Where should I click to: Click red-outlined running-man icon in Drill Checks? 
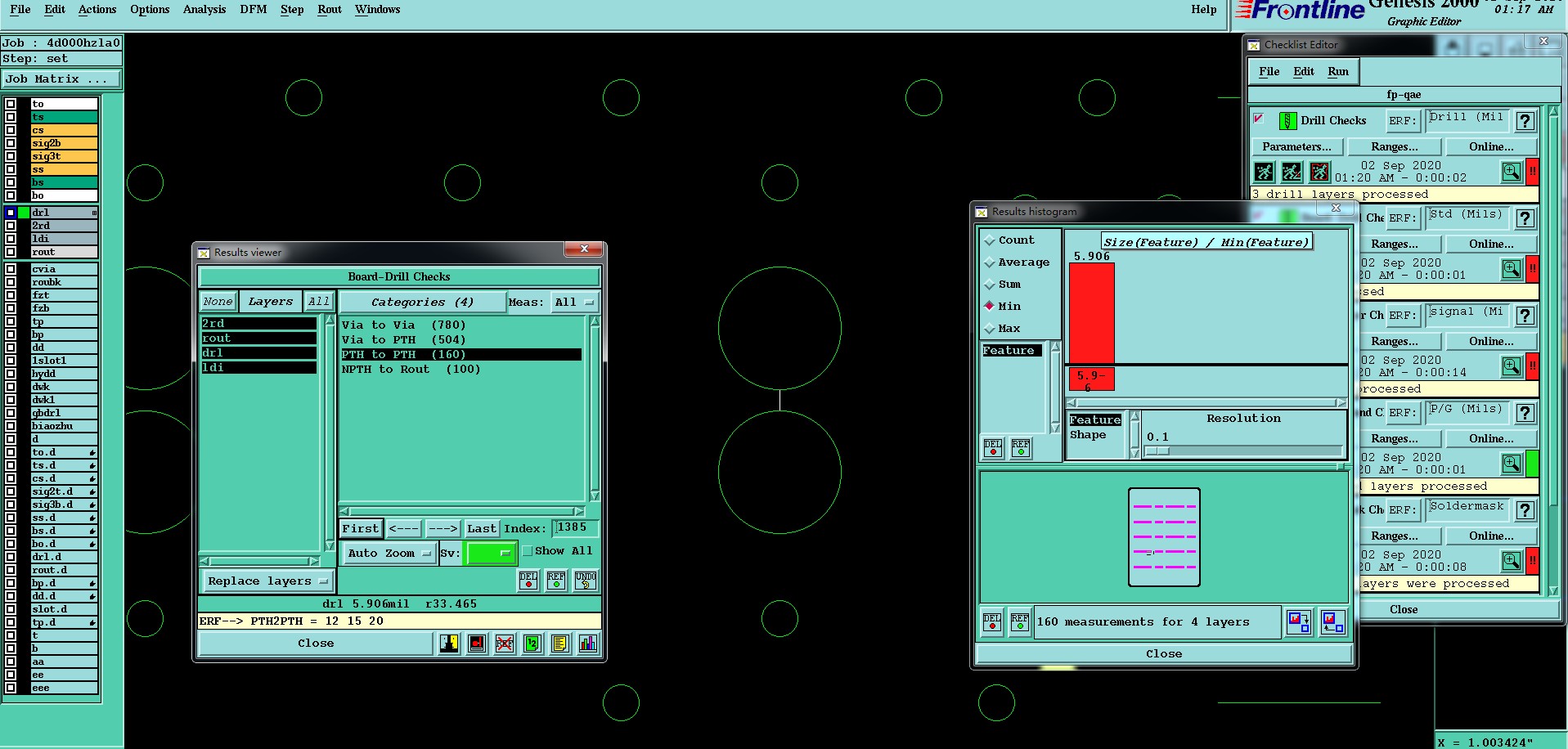(1319, 172)
